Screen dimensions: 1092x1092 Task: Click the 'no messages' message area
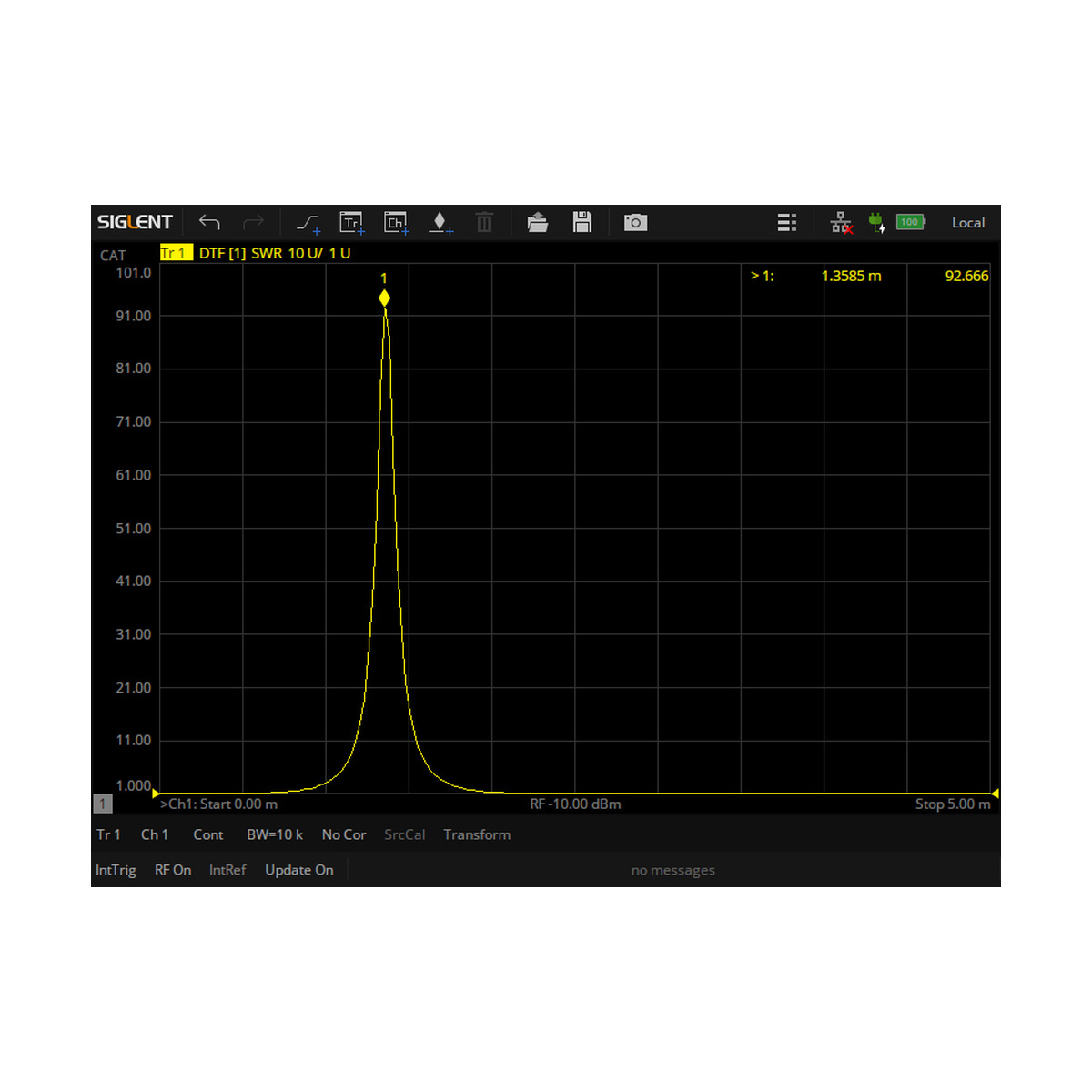673,871
